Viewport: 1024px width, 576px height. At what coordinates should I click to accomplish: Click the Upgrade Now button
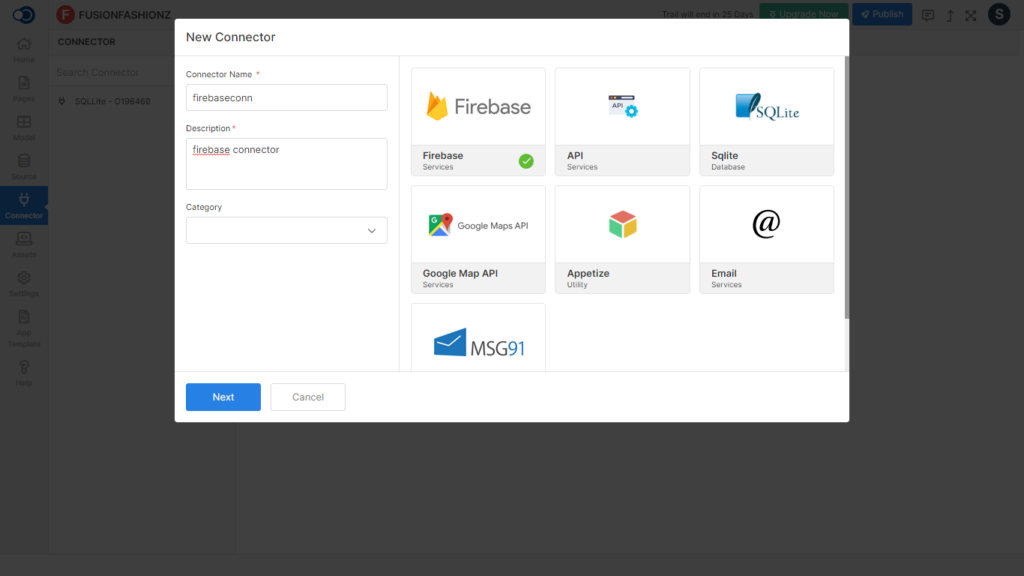tap(803, 14)
